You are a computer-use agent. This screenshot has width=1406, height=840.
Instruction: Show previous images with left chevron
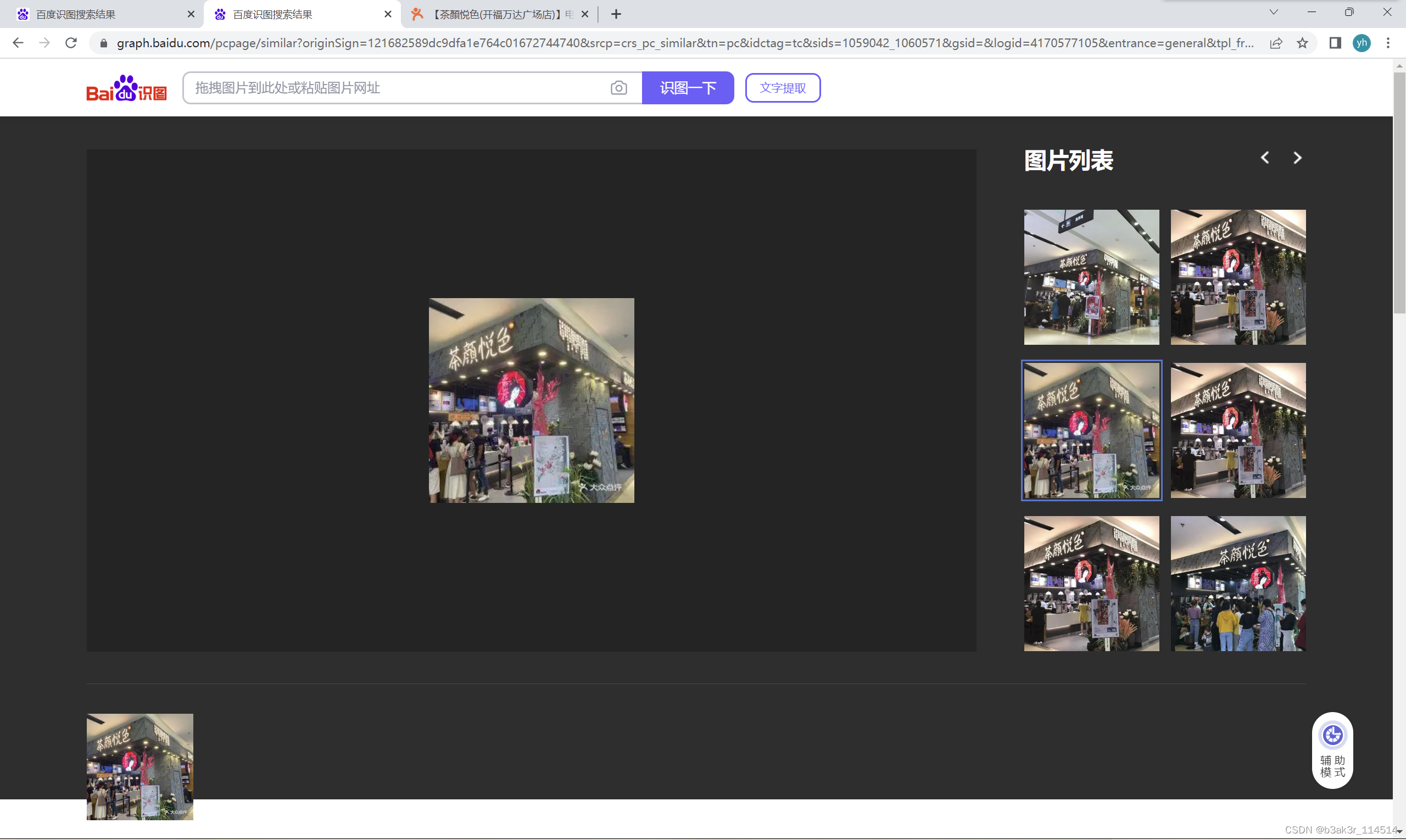1264,158
